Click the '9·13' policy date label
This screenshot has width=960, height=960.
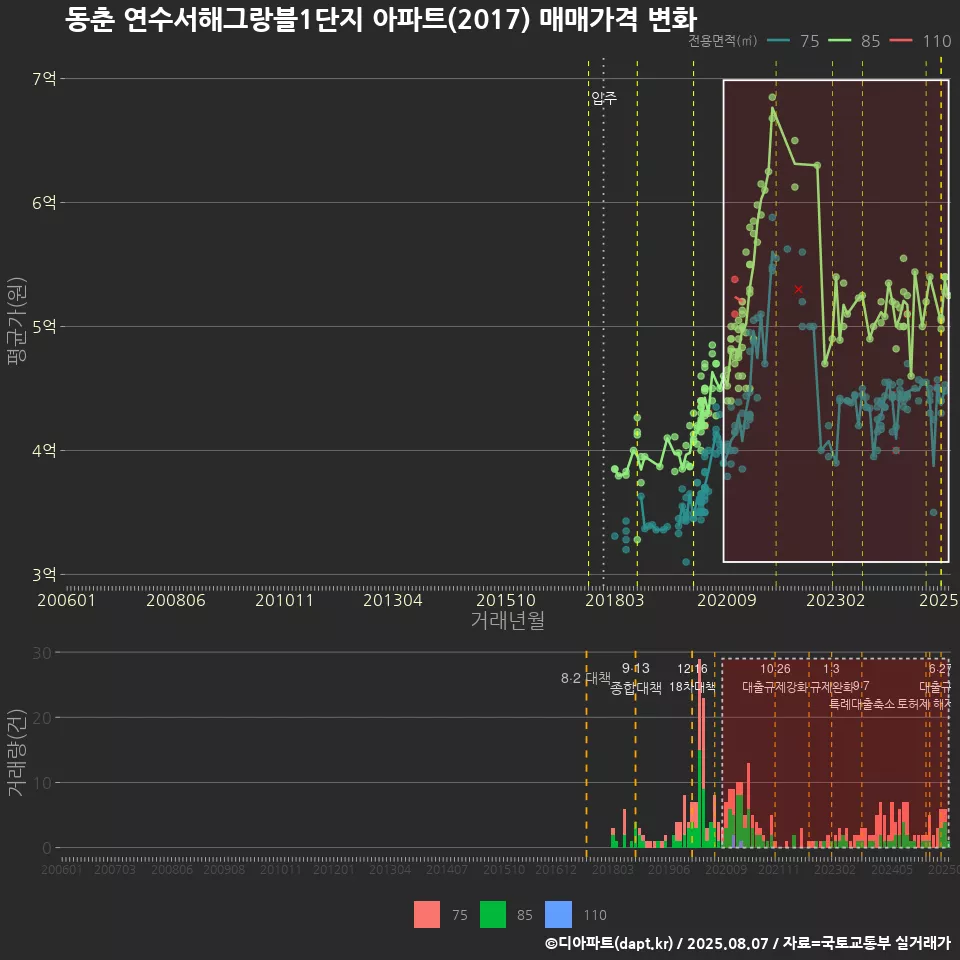click(x=636, y=668)
